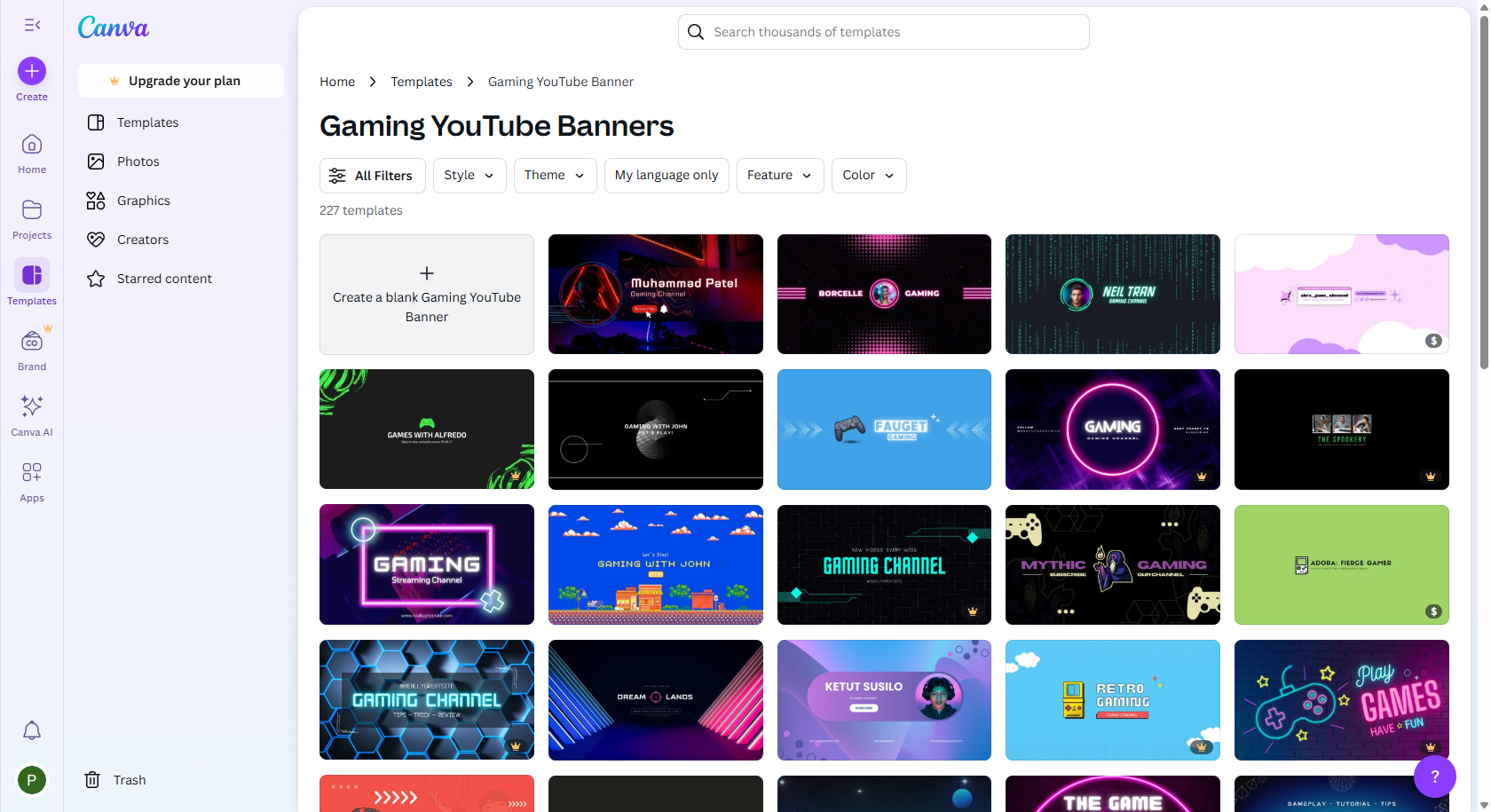Create a blank Gaming YouTube Banner
Viewport: 1491px width, 812px height.
[427, 295]
